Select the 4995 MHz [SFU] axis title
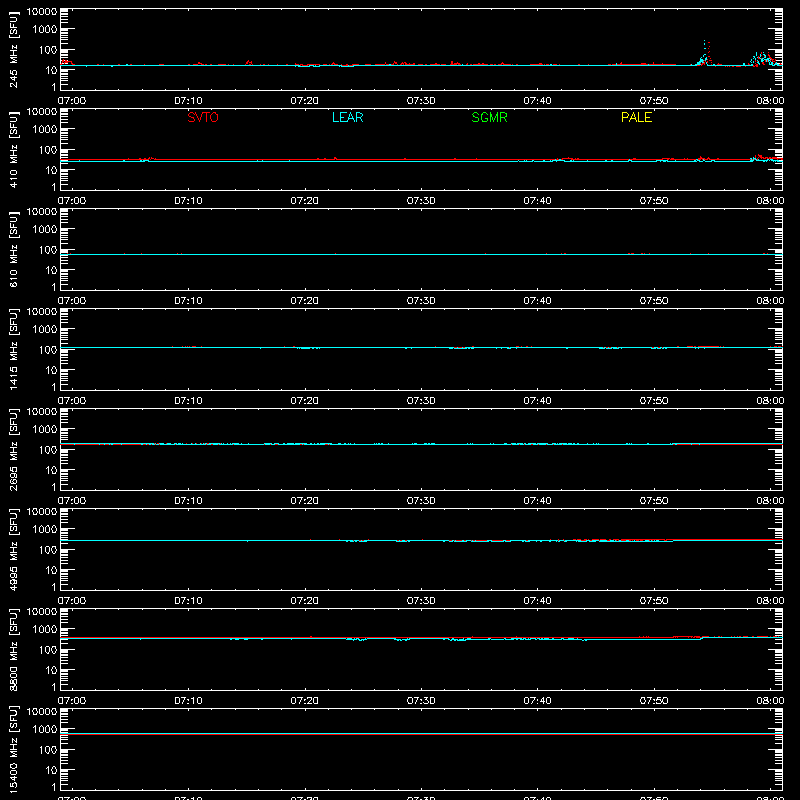Screen dimensions: 800x800 [13, 550]
